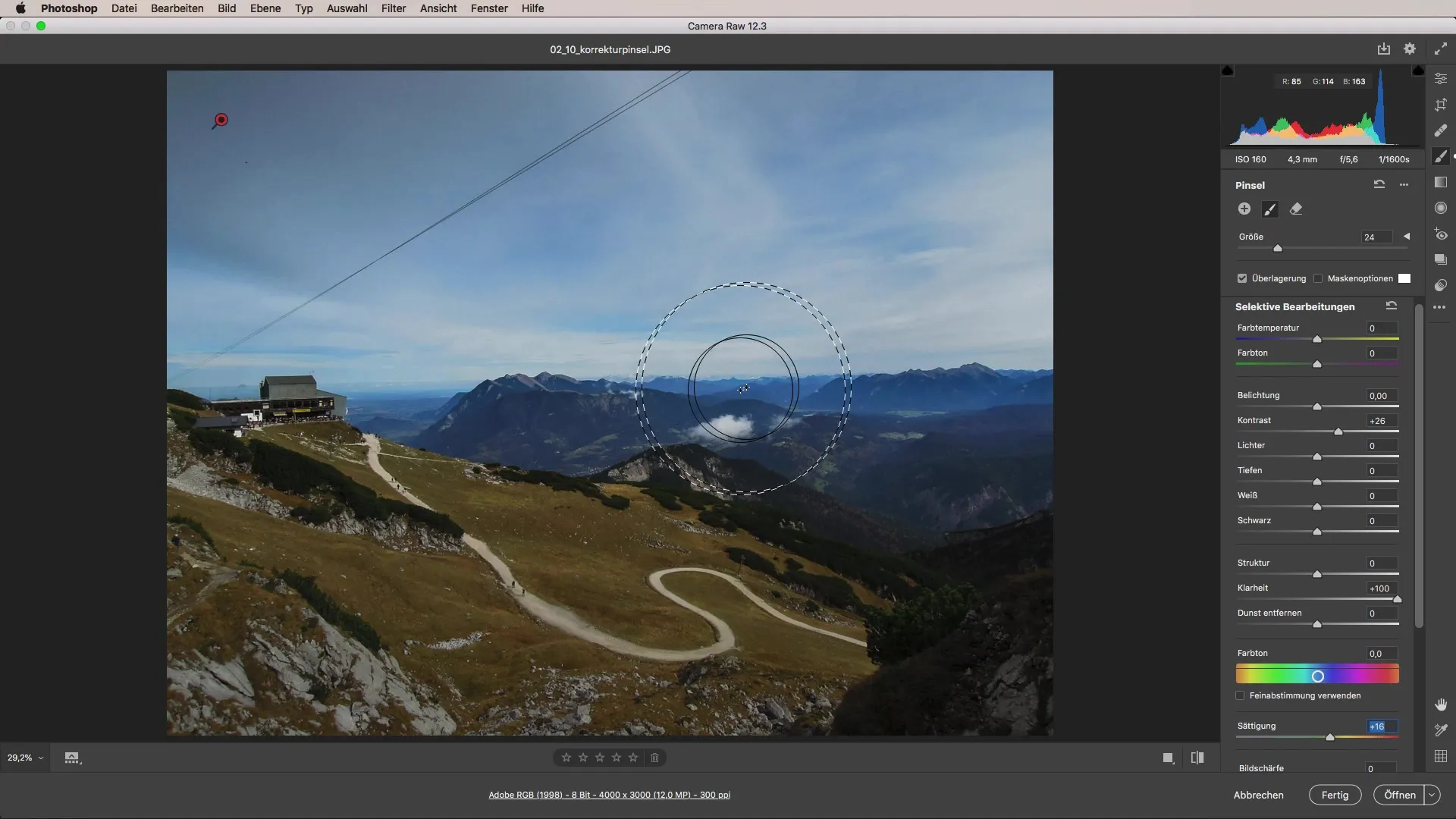Select the Spot removal healing tool

1441,130
